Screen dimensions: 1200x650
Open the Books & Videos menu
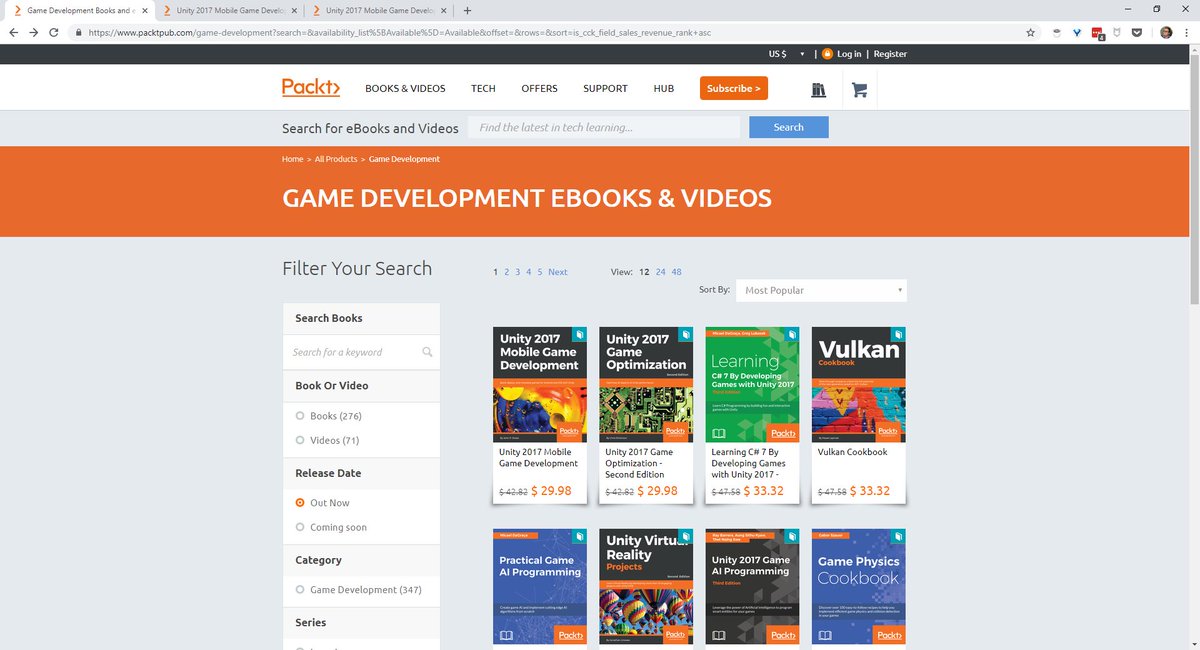[x=405, y=88]
